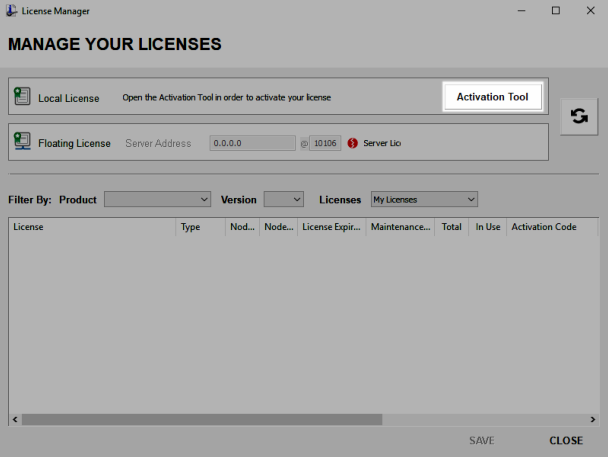Viewport: 608px width, 457px height.
Task: Click the Node... column header
Action: [278, 227]
